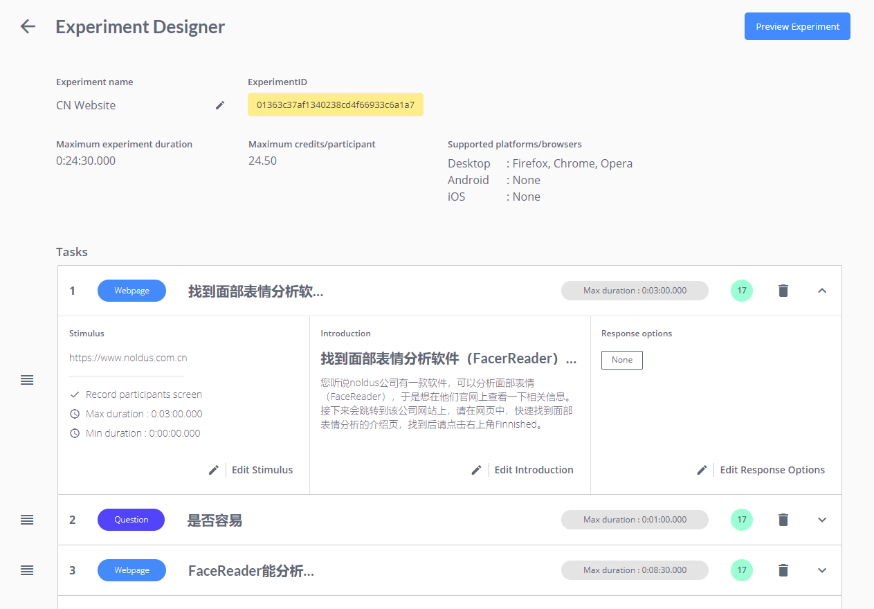Viewport: 874px width, 609px height.
Task: Delete the 是否容易 question task
Action: point(783,519)
